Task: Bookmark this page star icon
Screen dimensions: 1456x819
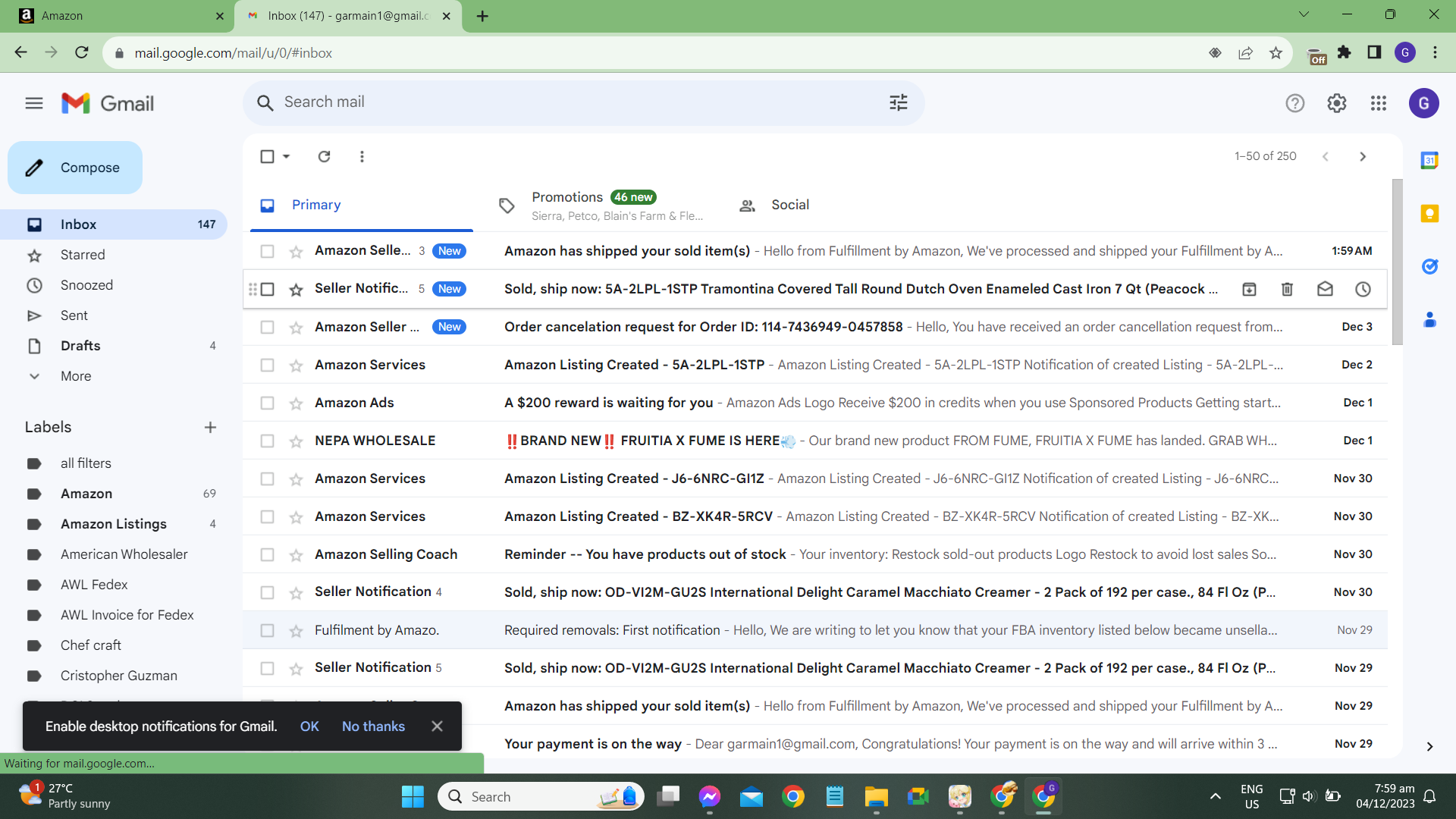Action: tap(1276, 53)
